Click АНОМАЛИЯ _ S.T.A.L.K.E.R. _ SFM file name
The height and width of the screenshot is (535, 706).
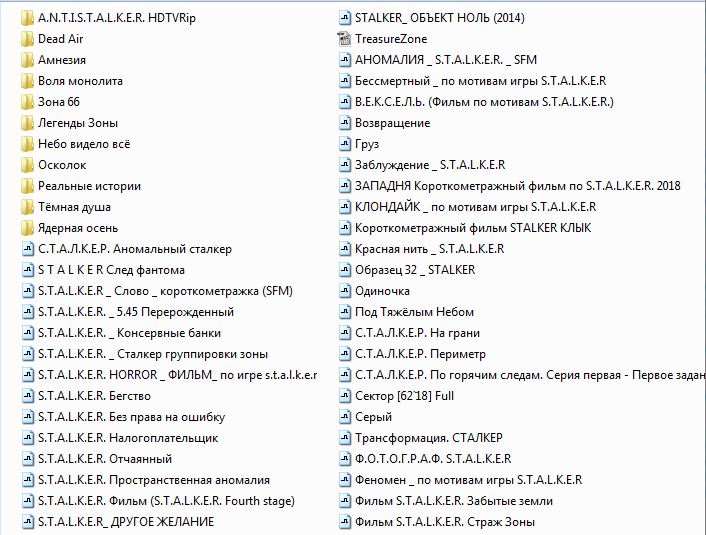(x=446, y=60)
